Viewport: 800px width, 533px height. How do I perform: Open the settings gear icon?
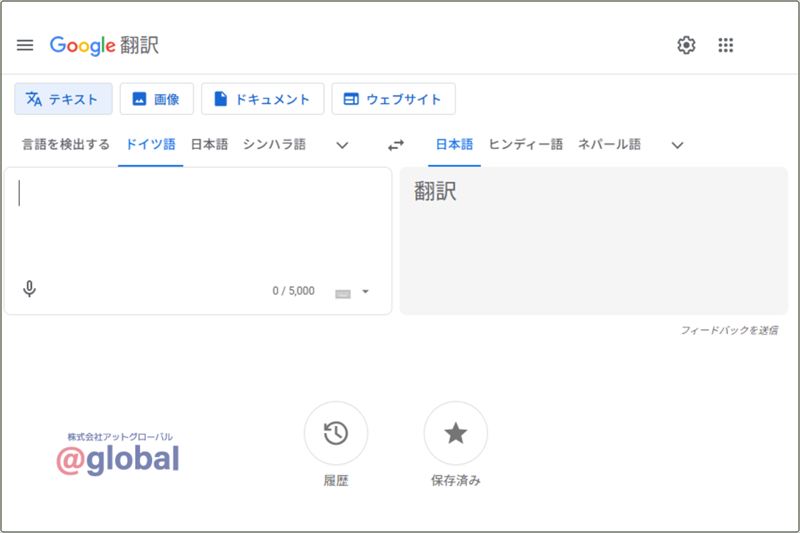[686, 45]
